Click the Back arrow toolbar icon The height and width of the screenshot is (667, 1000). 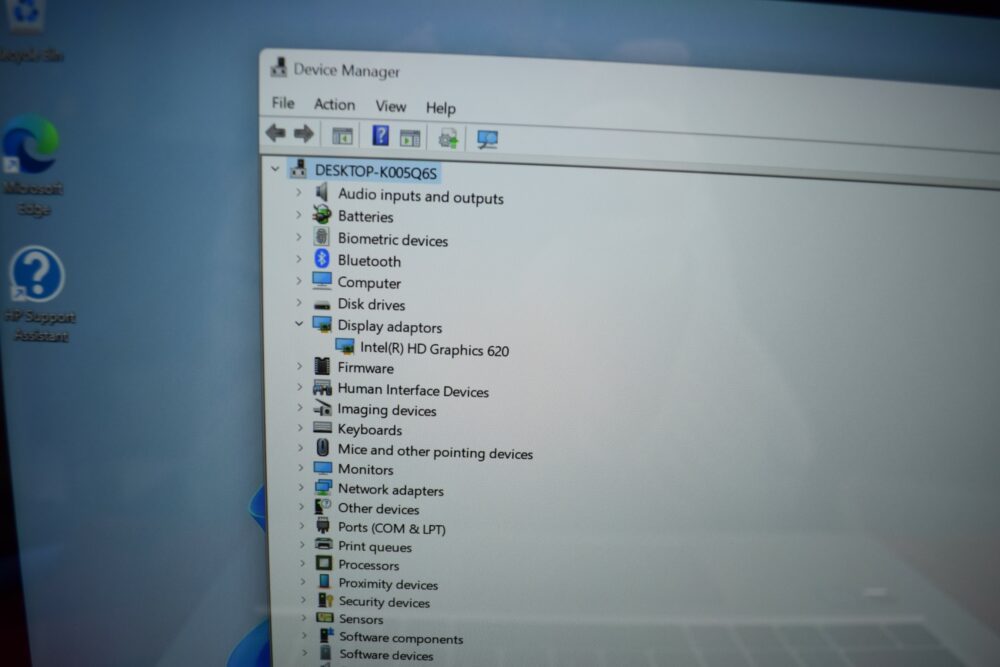(x=276, y=133)
